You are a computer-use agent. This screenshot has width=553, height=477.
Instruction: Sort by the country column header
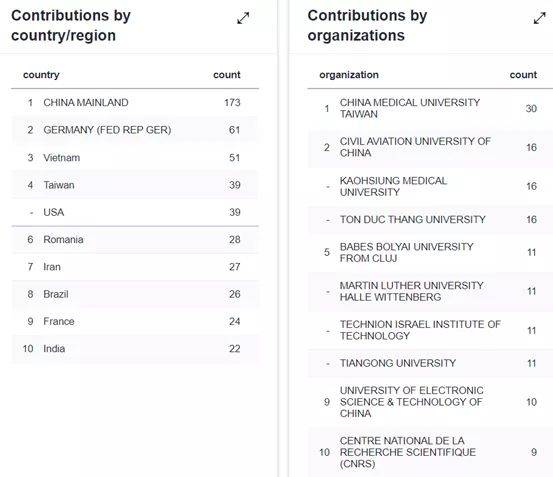pyautogui.click(x=41, y=75)
